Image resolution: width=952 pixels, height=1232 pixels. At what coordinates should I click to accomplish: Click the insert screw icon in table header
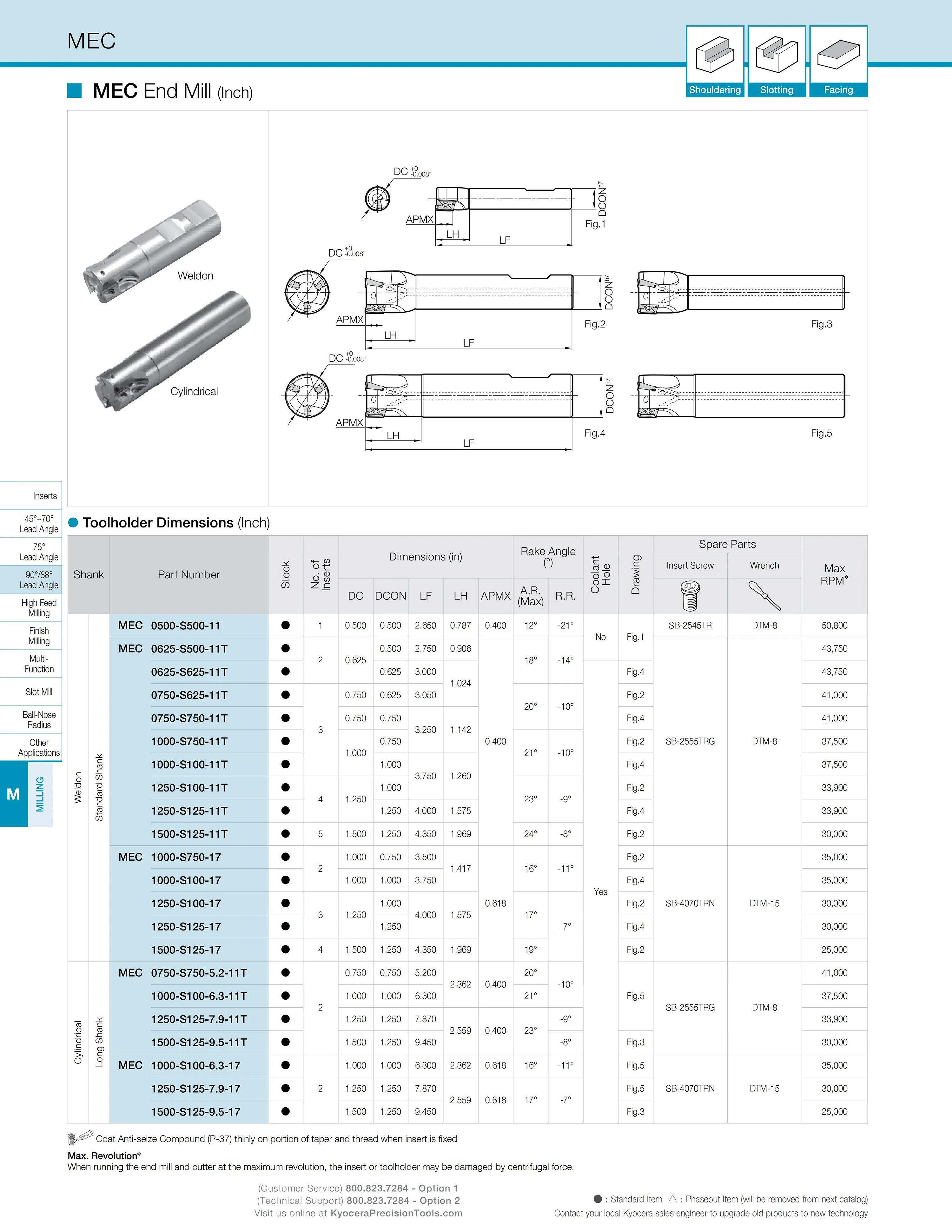coord(690,596)
